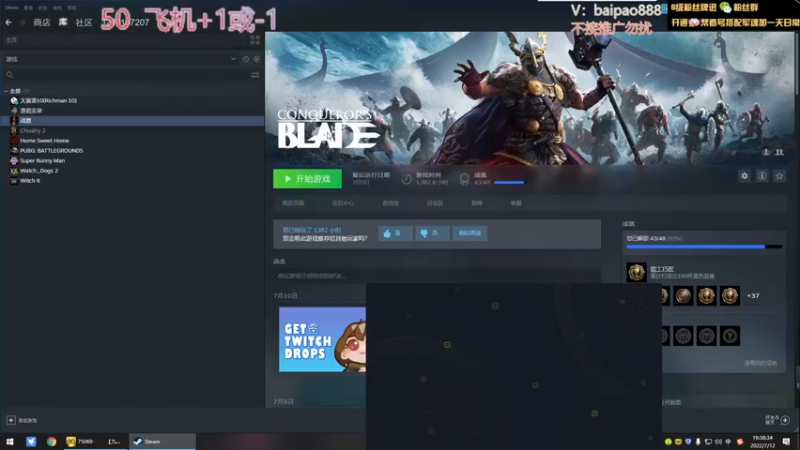Open friends and chat plus icon
The height and width of the screenshot is (450, 800).
coord(785,420)
